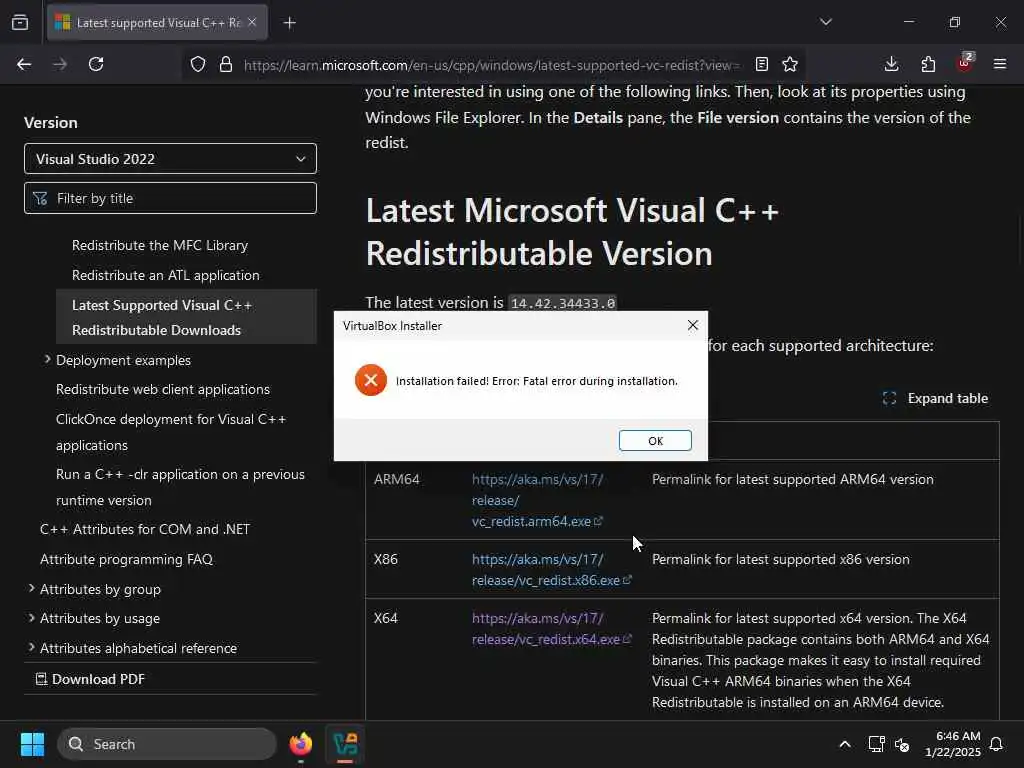This screenshot has height=768, width=1024.
Task: Click the muted volume tray icon
Action: pos(902,744)
